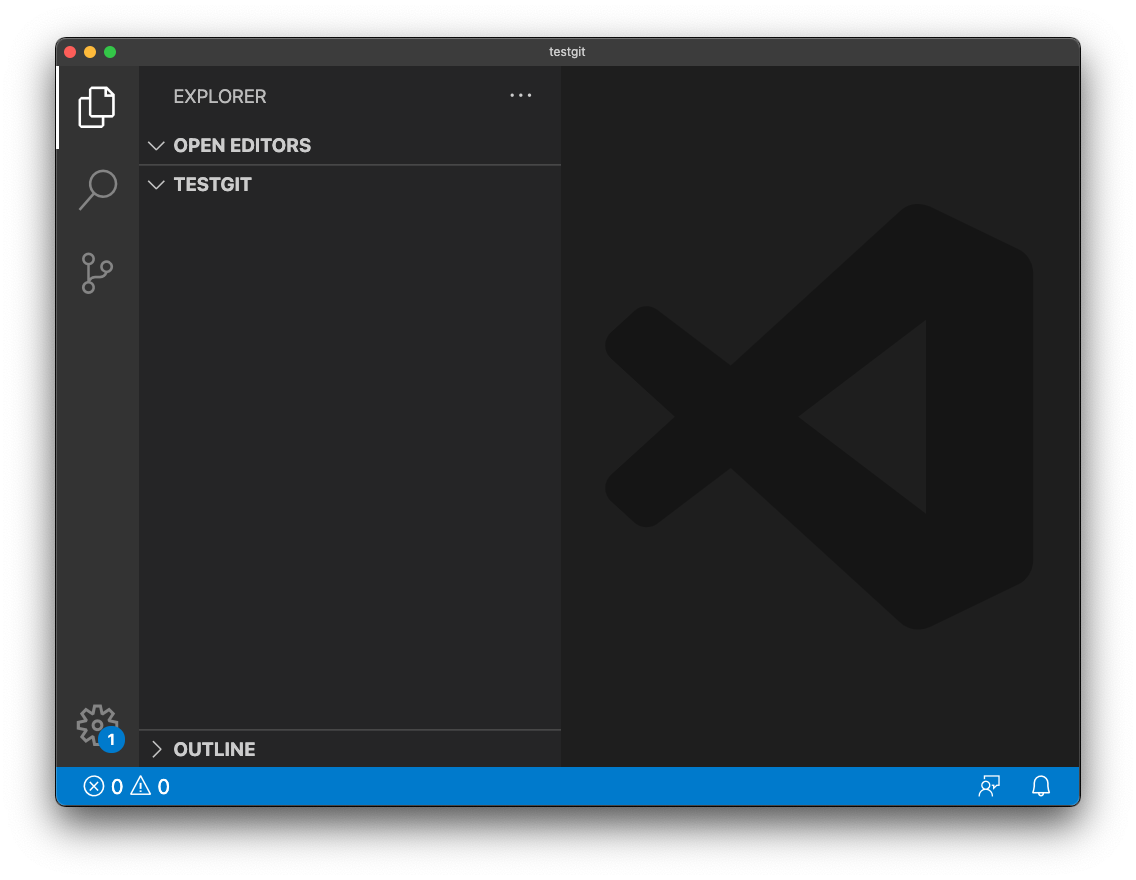Click the OUTLINE header label
1136x880 pixels.
(x=214, y=749)
